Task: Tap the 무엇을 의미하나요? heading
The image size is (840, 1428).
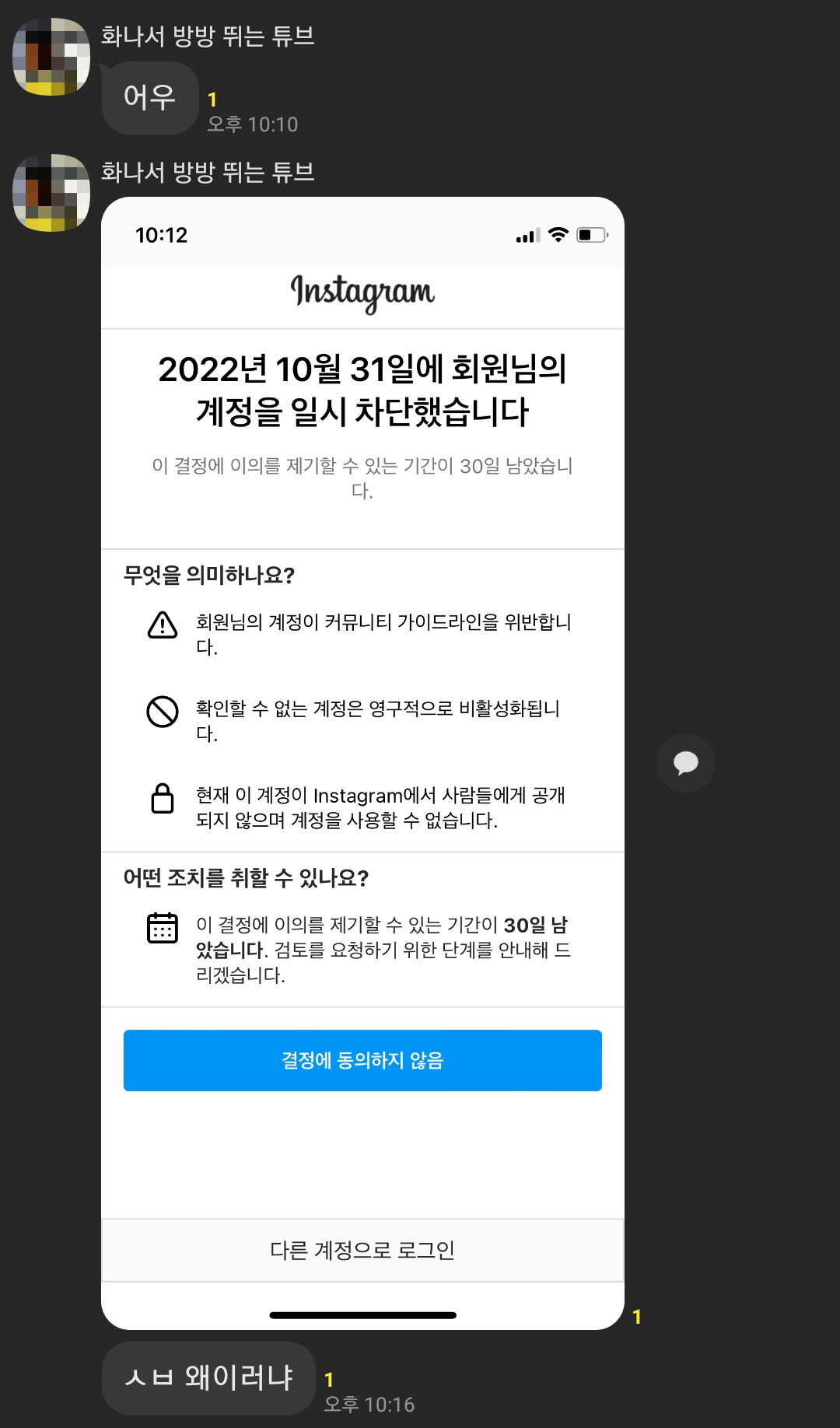Action: pos(209,576)
